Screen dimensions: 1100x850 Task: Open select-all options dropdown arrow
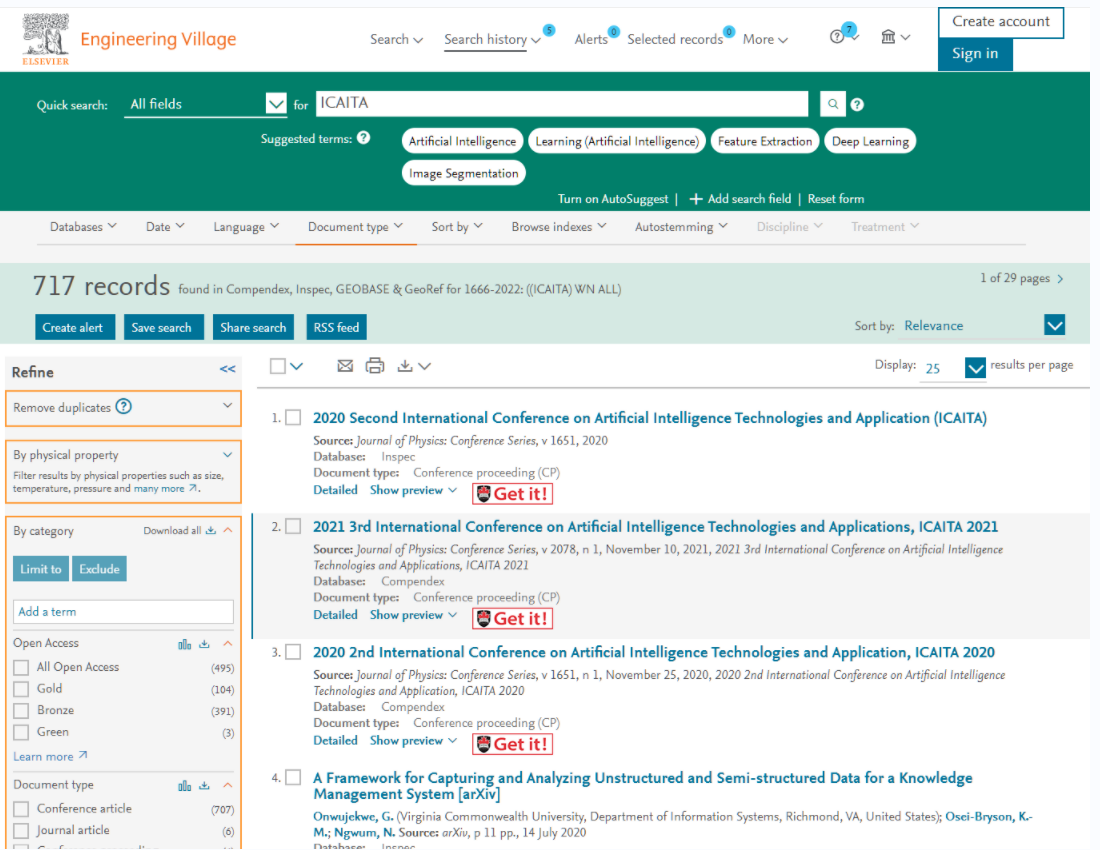tap(297, 366)
